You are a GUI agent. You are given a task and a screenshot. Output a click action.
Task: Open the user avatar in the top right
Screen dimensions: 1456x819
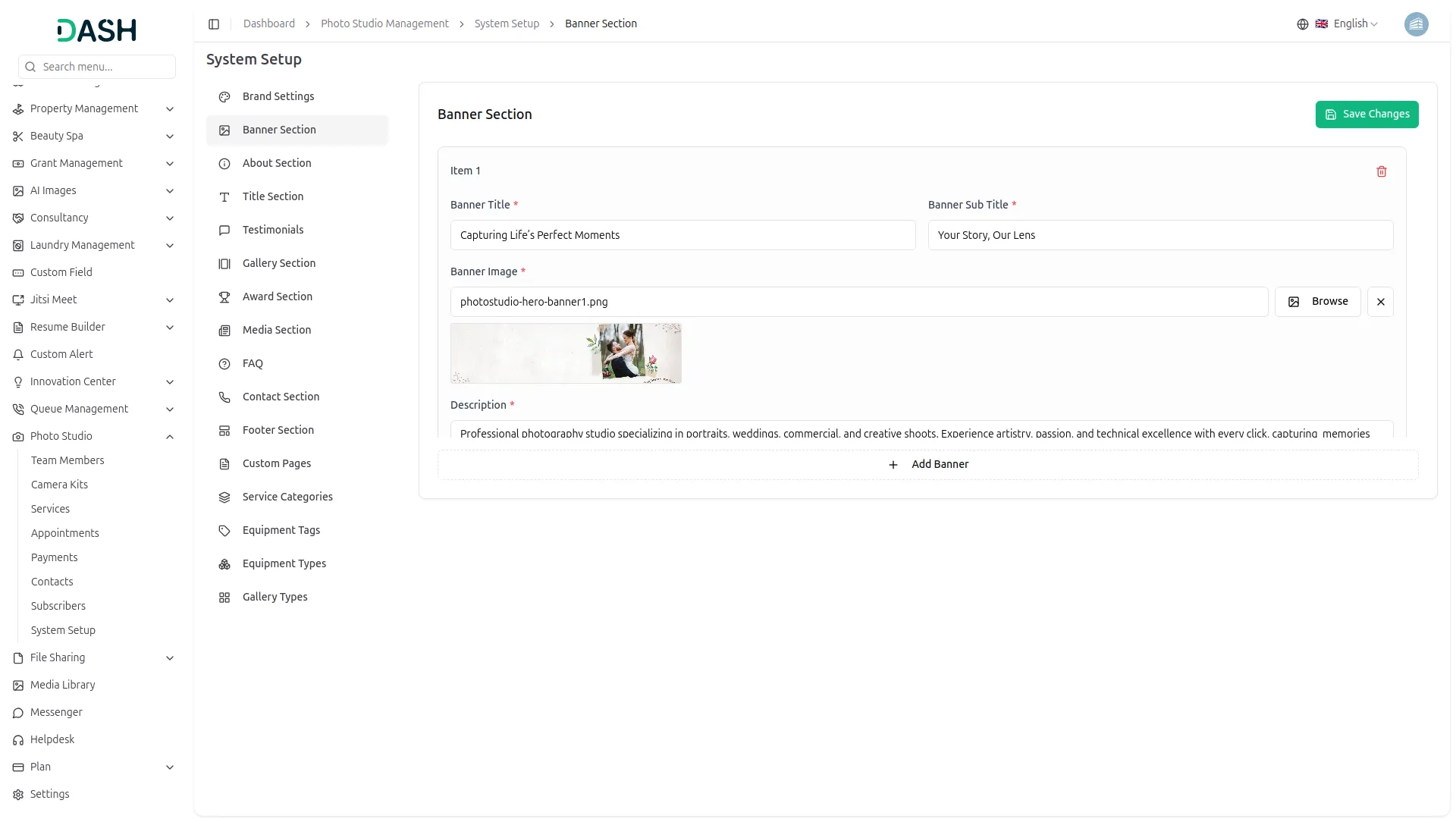point(1416,24)
